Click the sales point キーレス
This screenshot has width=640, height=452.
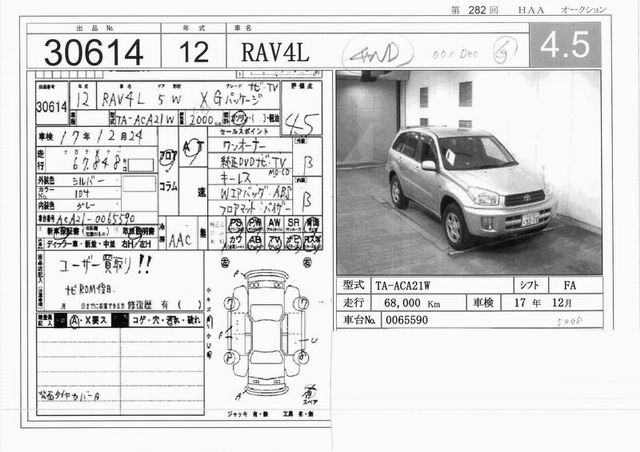pos(236,177)
